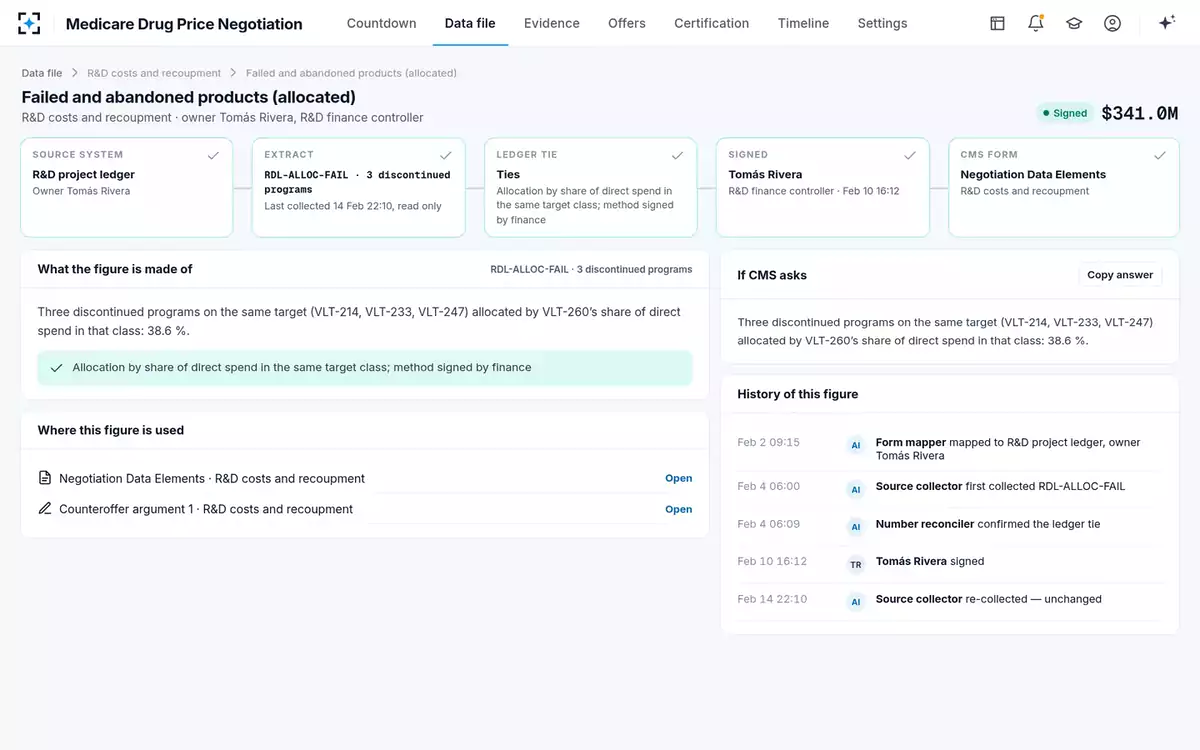The image size is (1200, 750).
Task: Click the $341.0M figure amount
Action: [1140, 113]
